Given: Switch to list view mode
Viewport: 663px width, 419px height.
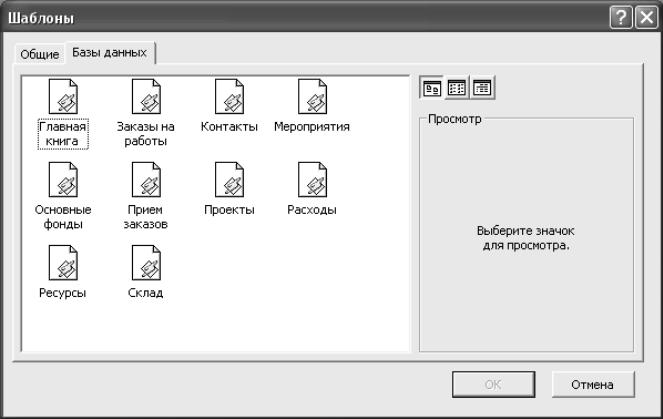Looking at the screenshot, I should (x=457, y=88).
